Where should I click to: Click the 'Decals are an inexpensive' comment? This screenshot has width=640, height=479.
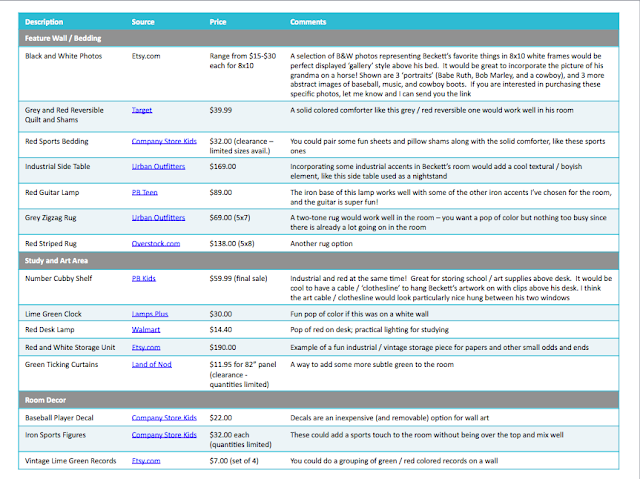click(x=389, y=418)
